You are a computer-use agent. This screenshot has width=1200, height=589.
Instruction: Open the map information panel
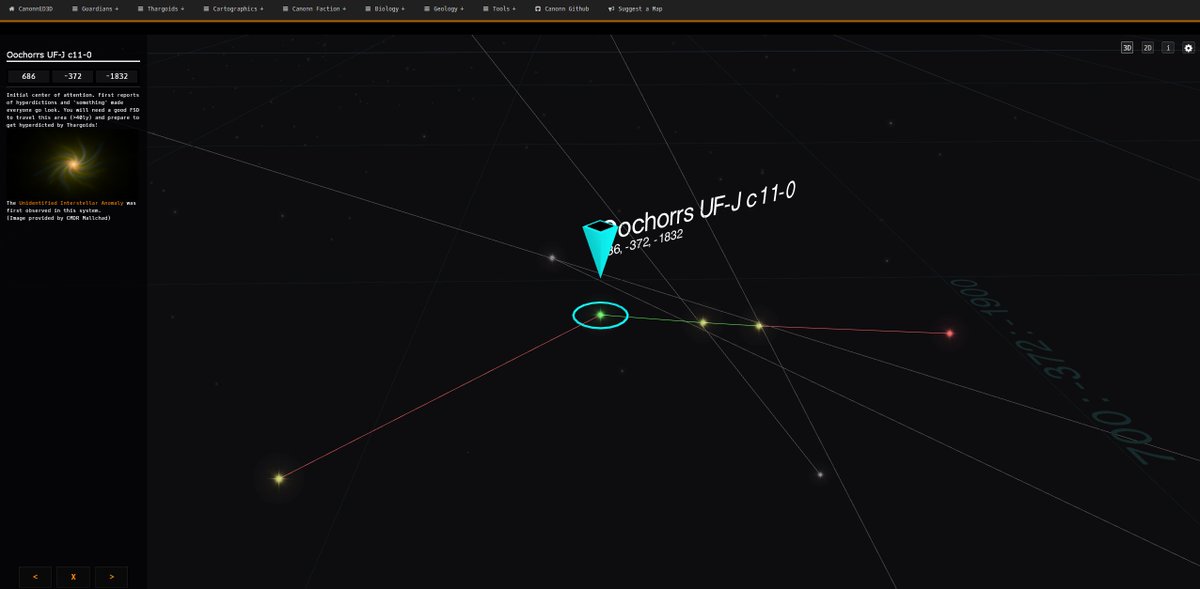coord(1167,47)
